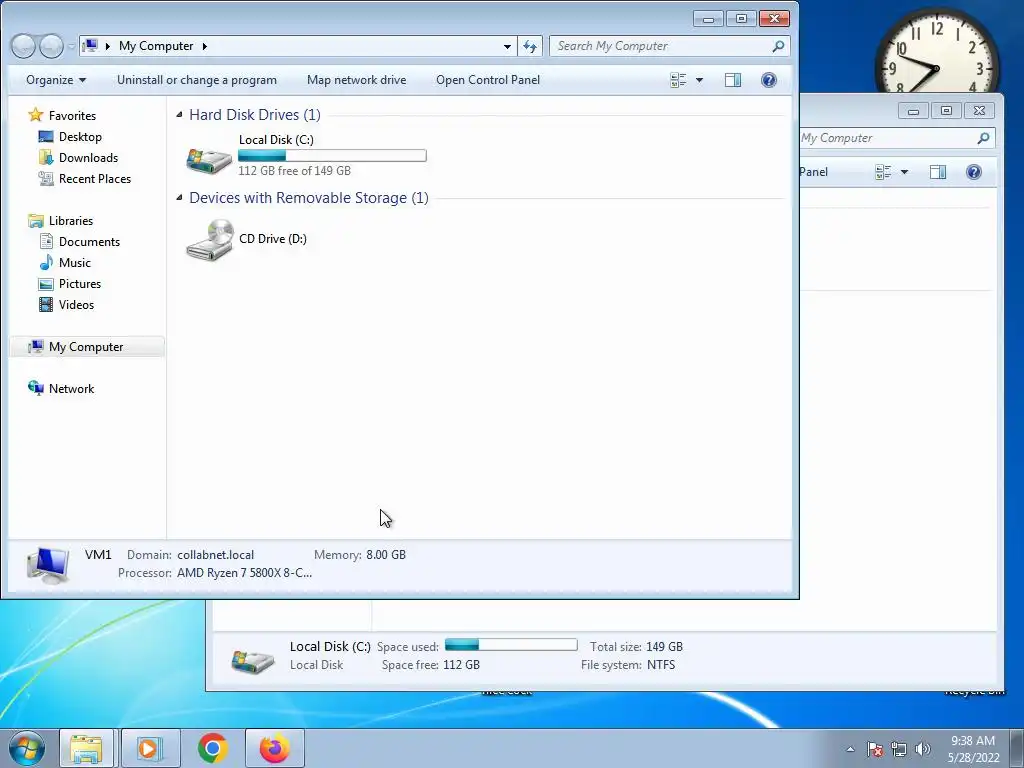Click Open Control Panel
Image resolution: width=1024 pixels, height=768 pixels.
click(488, 80)
